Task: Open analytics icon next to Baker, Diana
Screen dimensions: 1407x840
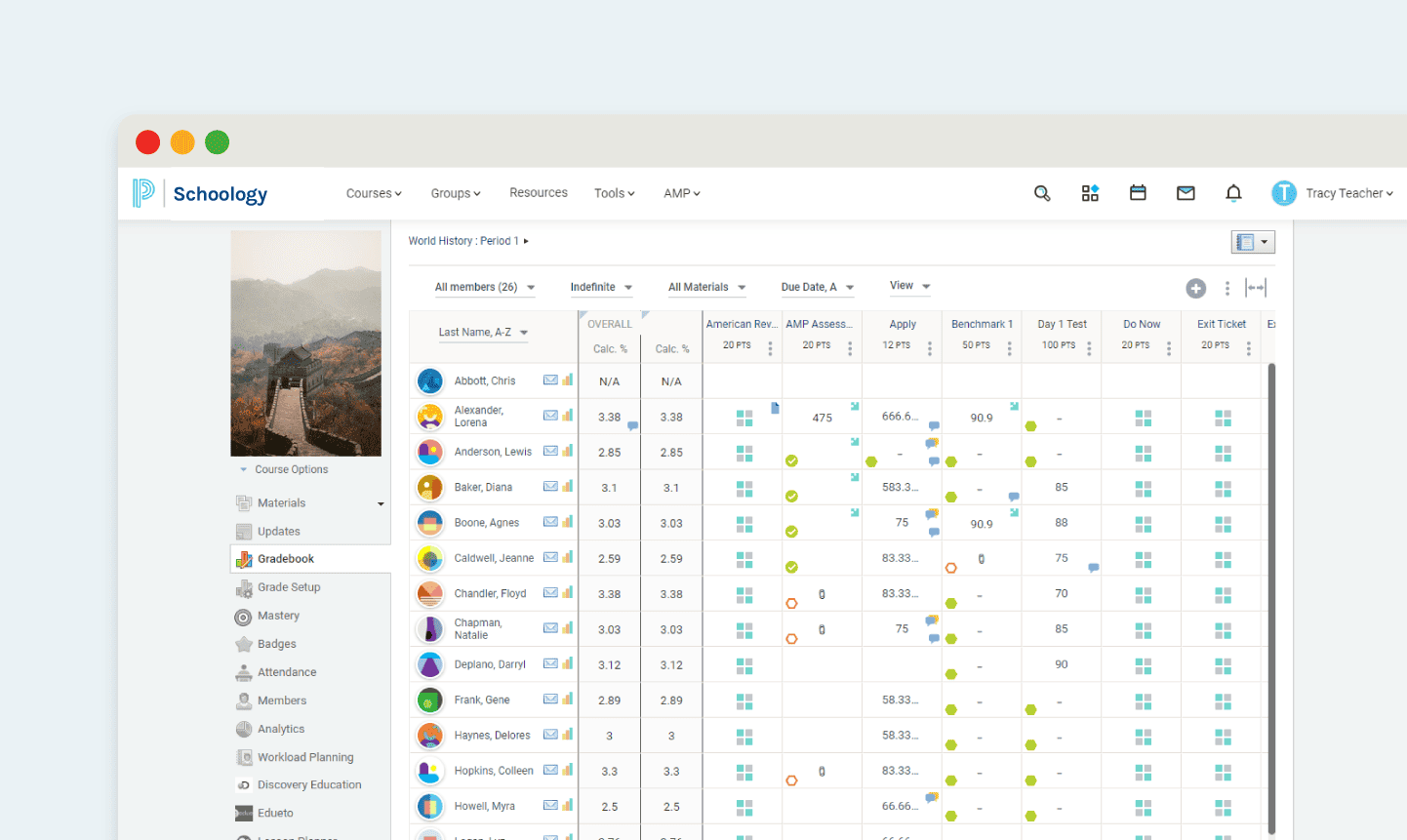Action: 569,487
